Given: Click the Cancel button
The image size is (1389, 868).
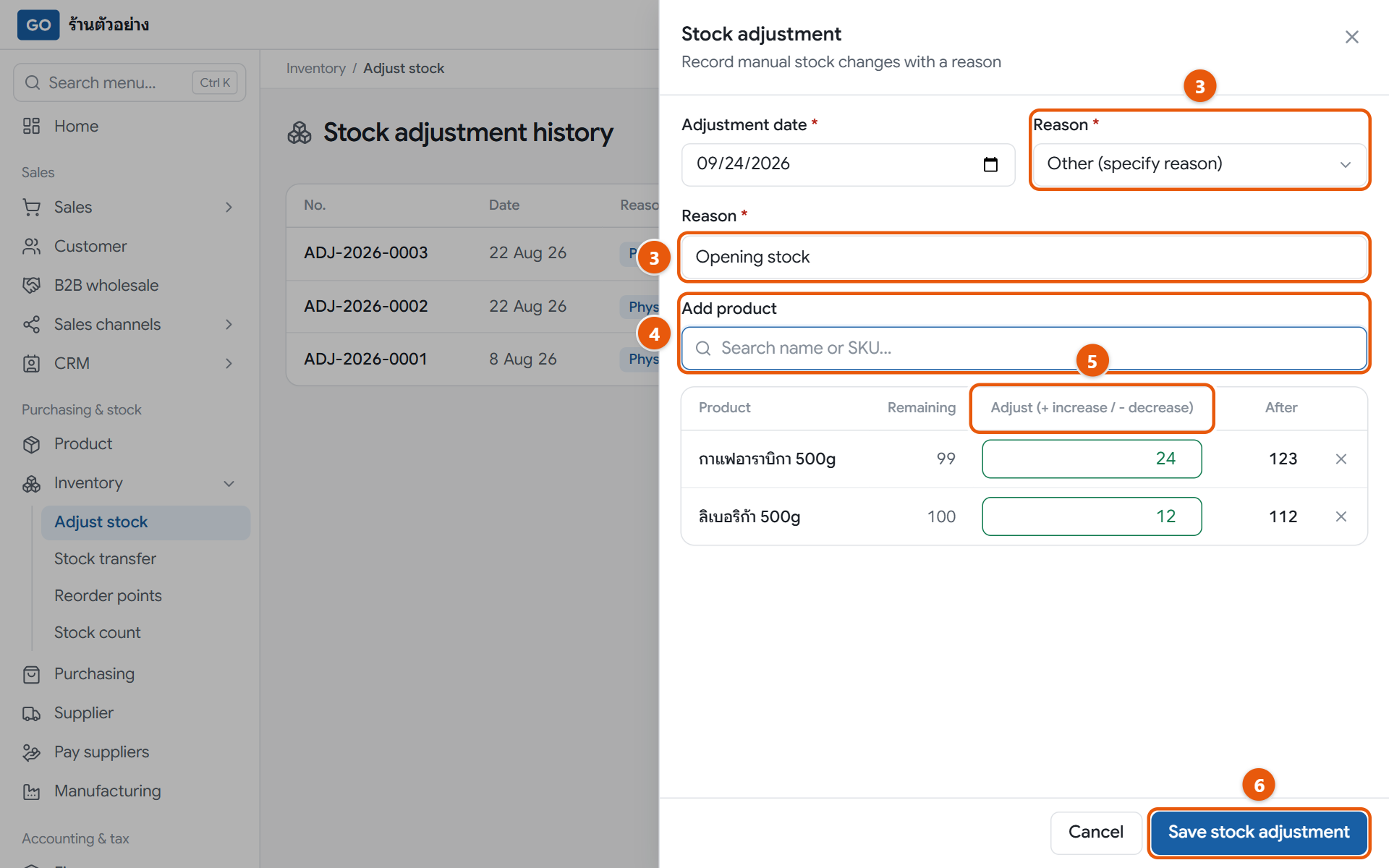Looking at the screenshot, I should tap(1095, 832).
